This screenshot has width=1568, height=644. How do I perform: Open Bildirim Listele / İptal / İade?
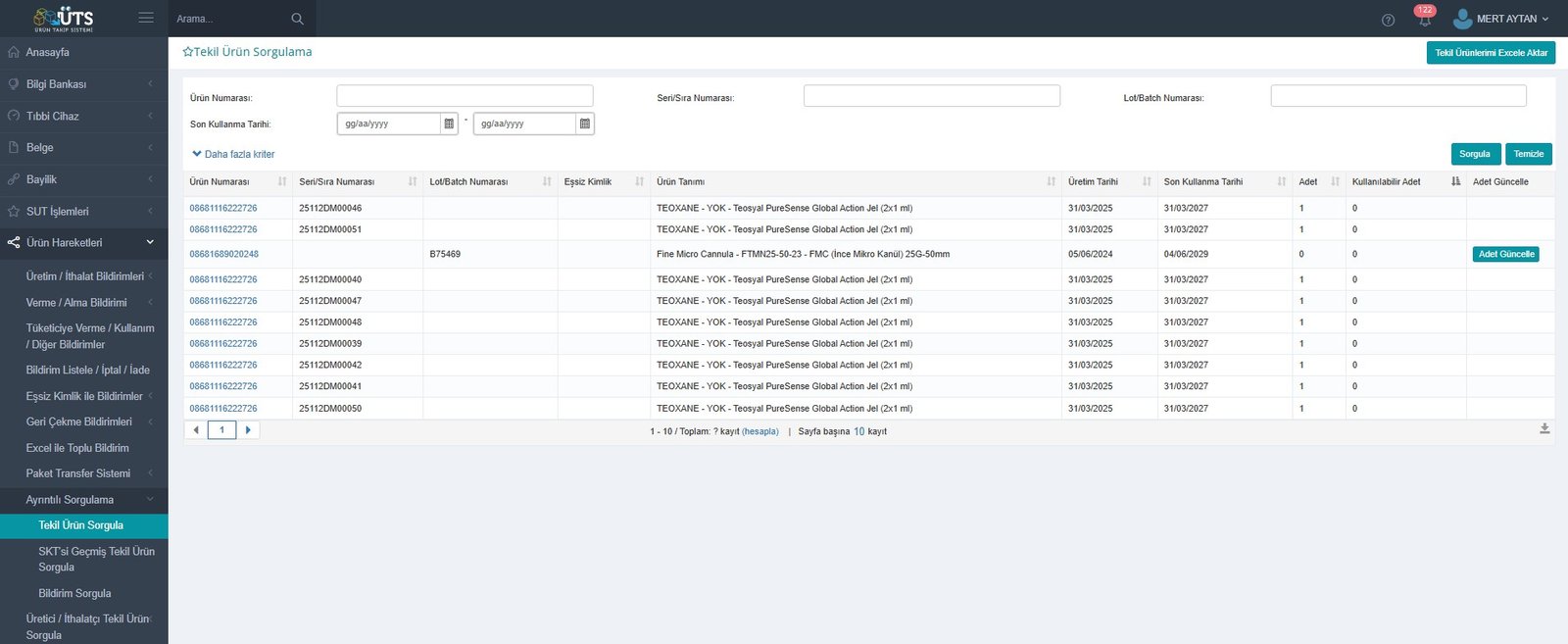[x=88, y=370]
